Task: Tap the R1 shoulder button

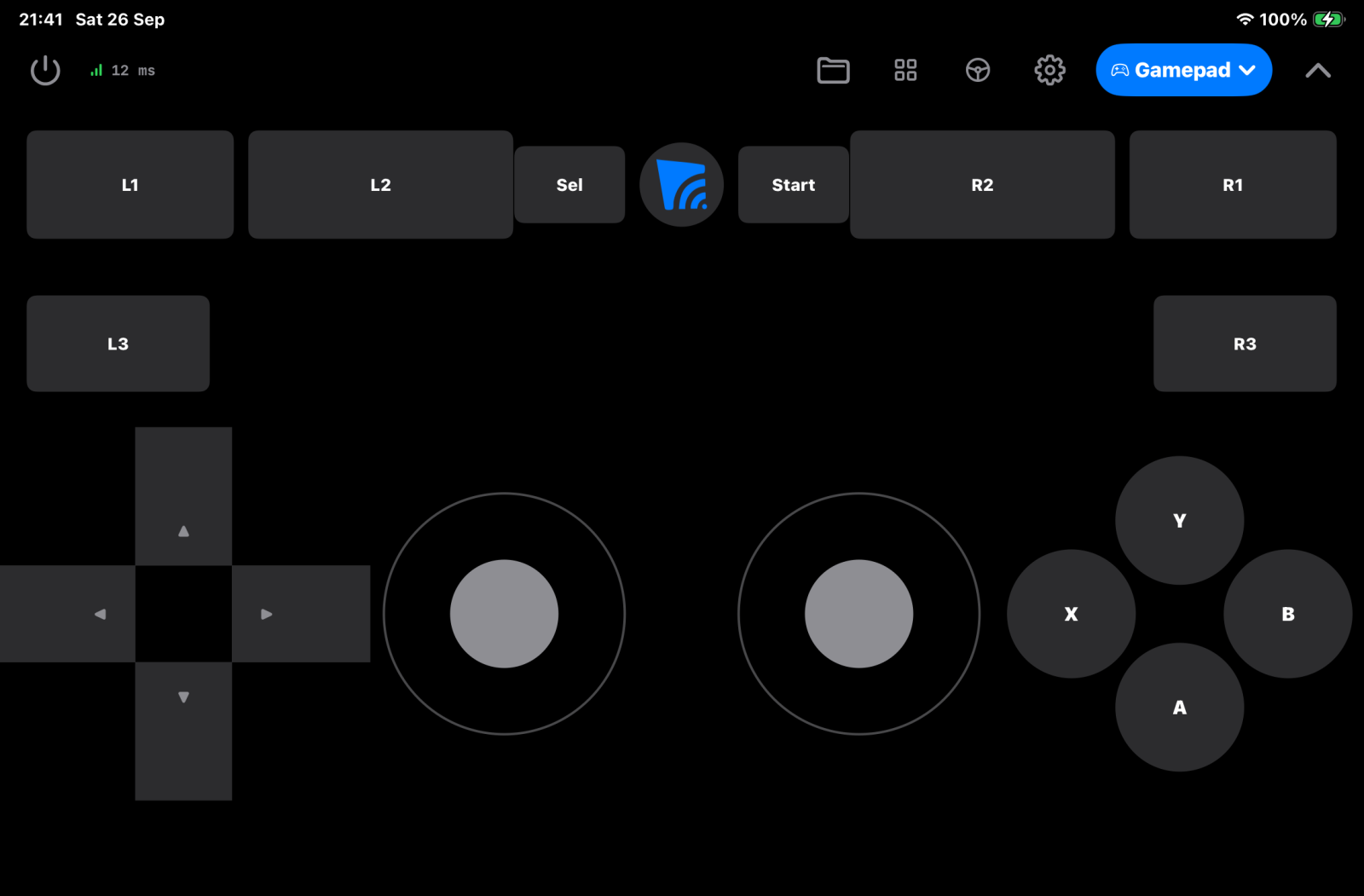Action: tap(1233, 184)
